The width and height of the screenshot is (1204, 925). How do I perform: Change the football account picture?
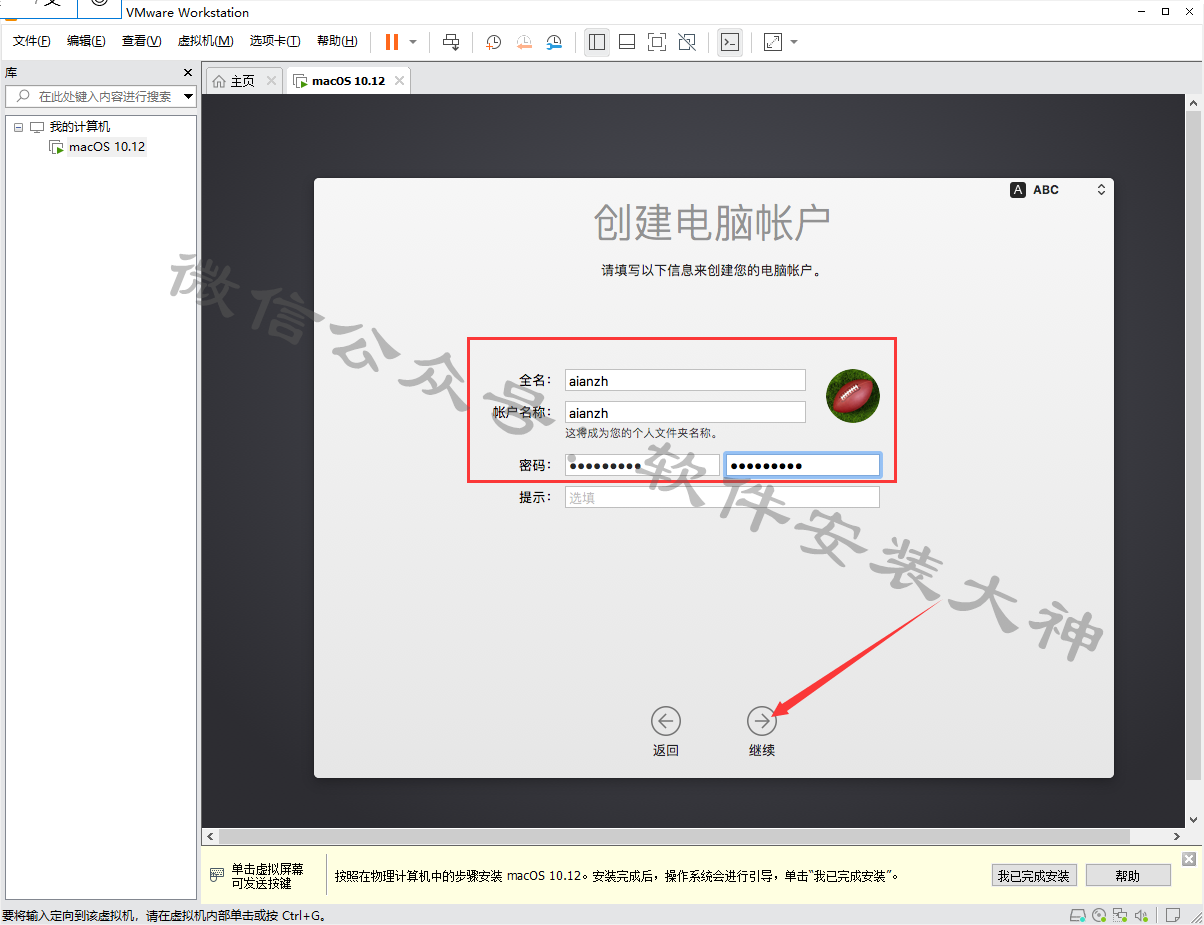point(853,396)
